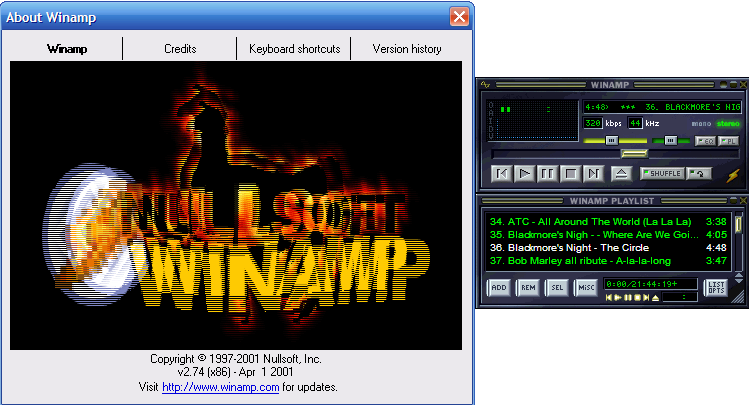749x405 pixels.
Task: Click the playlist scroll up arrow
Action: 738,276
